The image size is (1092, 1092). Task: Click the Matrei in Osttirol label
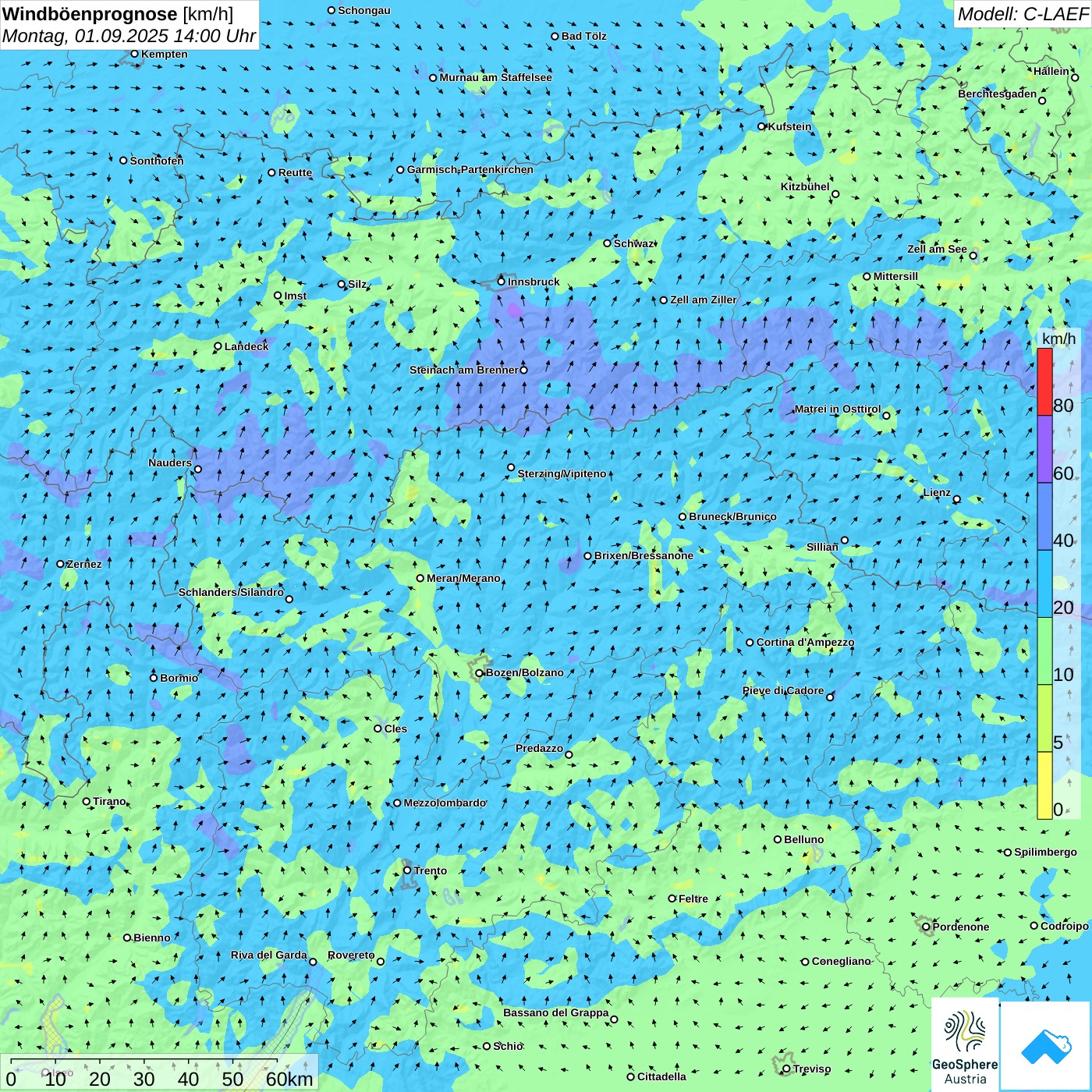pos(838,409)
